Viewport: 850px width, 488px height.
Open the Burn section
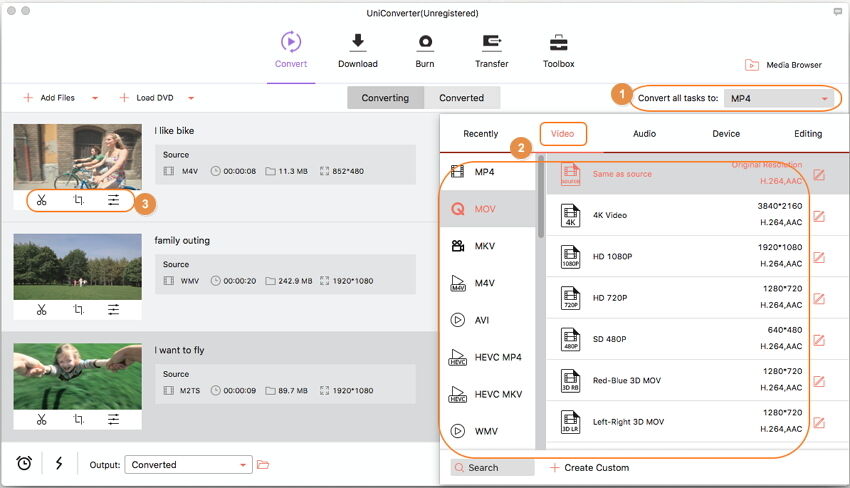[425, 50]
